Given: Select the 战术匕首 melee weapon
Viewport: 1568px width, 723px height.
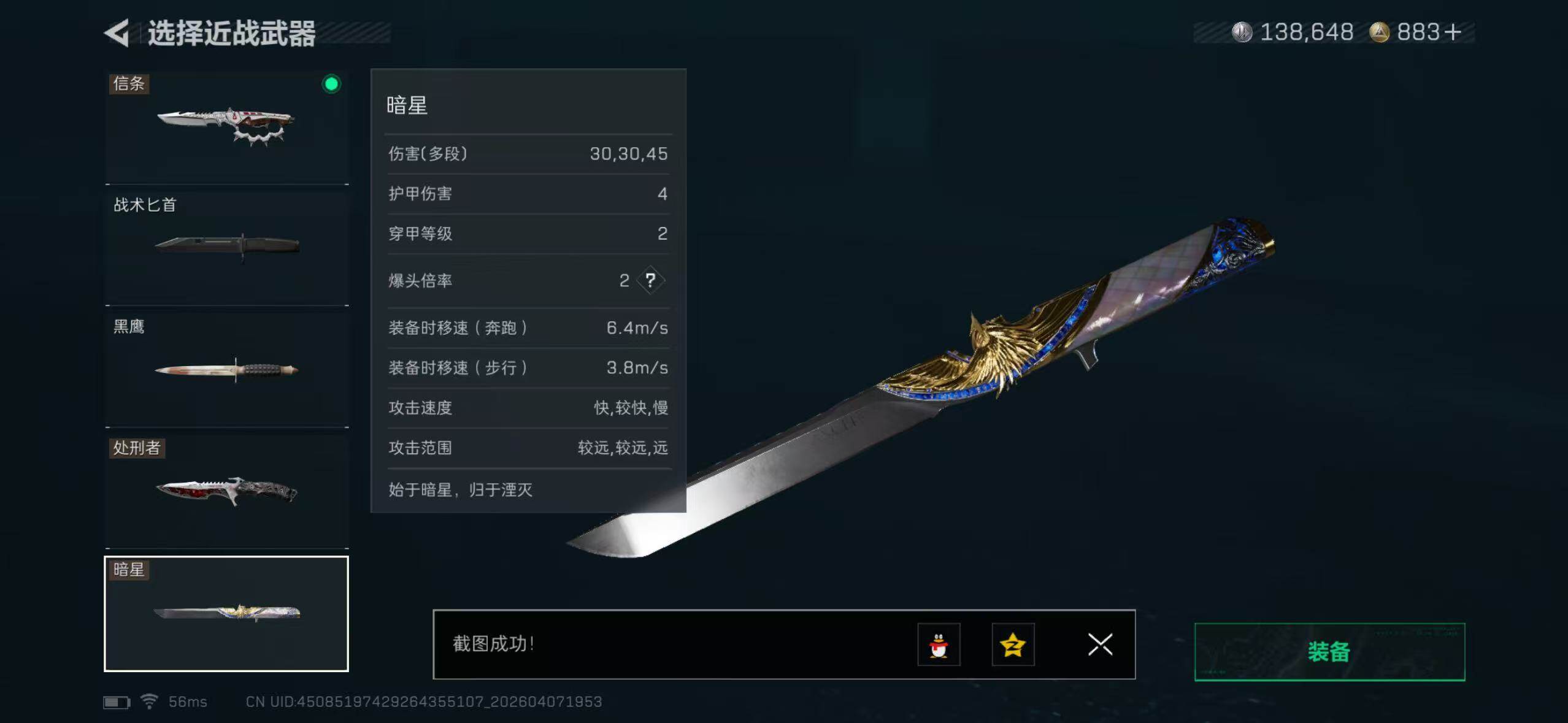Looking at the screenshot, I should (x=226, y=248).
